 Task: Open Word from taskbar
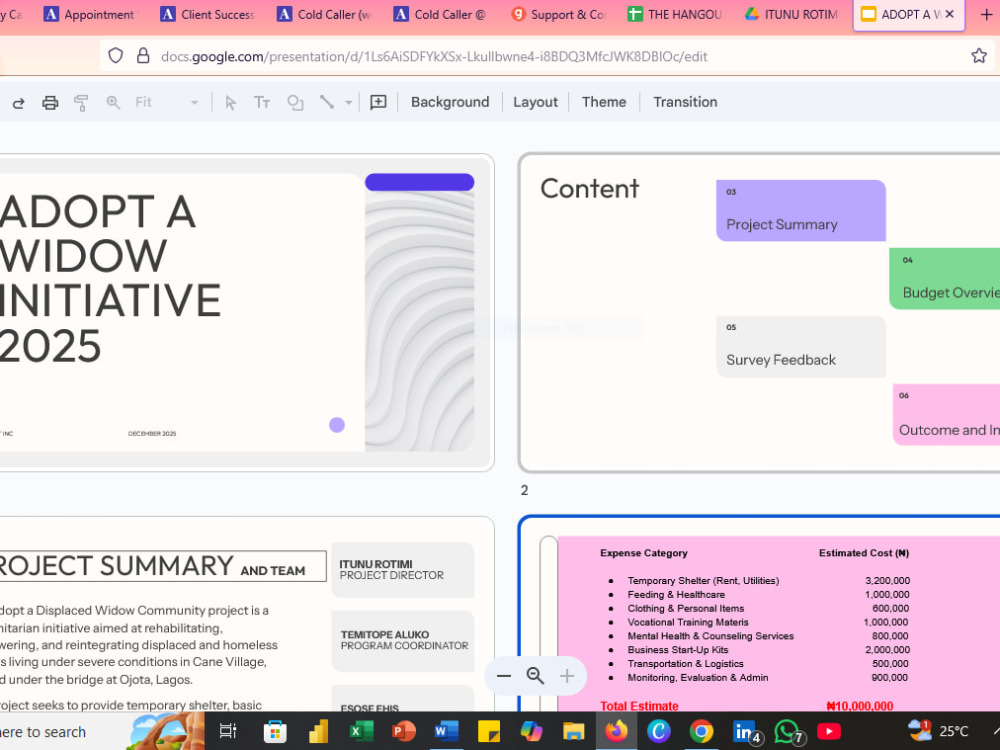click(x=446, y=732)
